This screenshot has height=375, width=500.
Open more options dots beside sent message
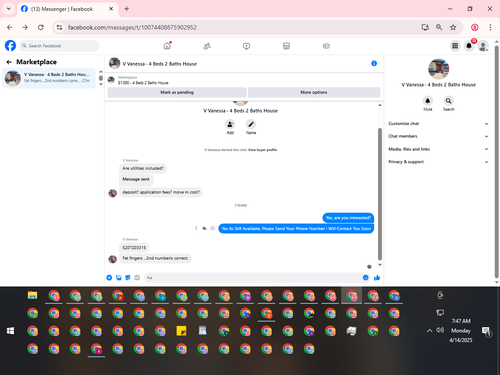click(x=196, y=228)
